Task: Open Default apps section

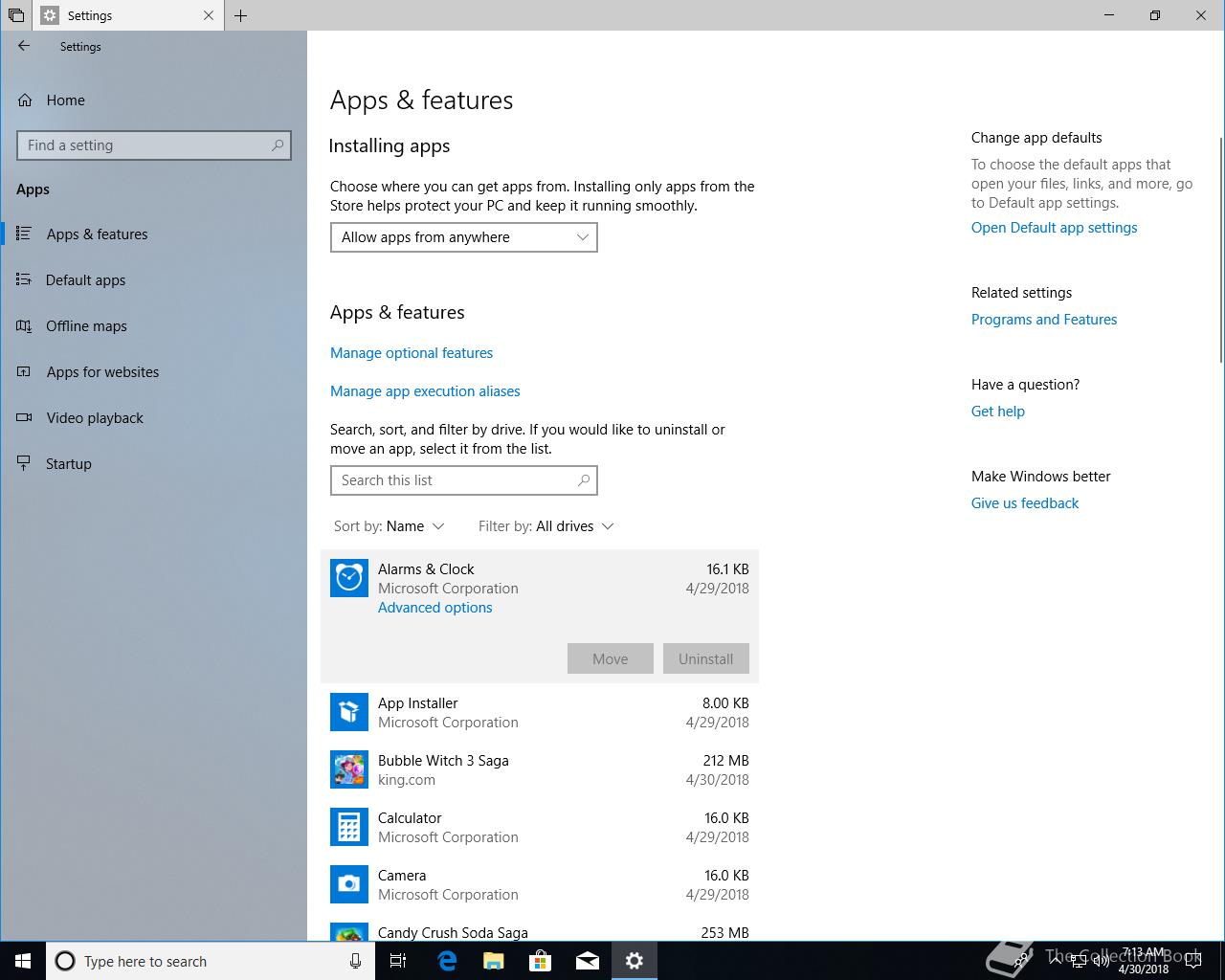Action: 153,280
